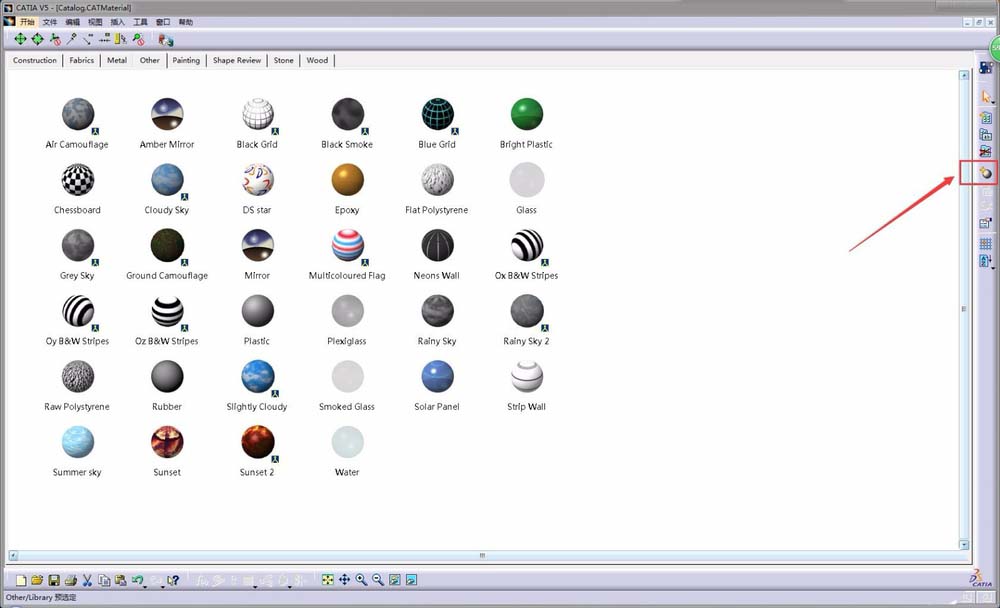Click the vertical scrollbar down arrow
Viewport: 1000px width, 608px height.
pos(964,545)
